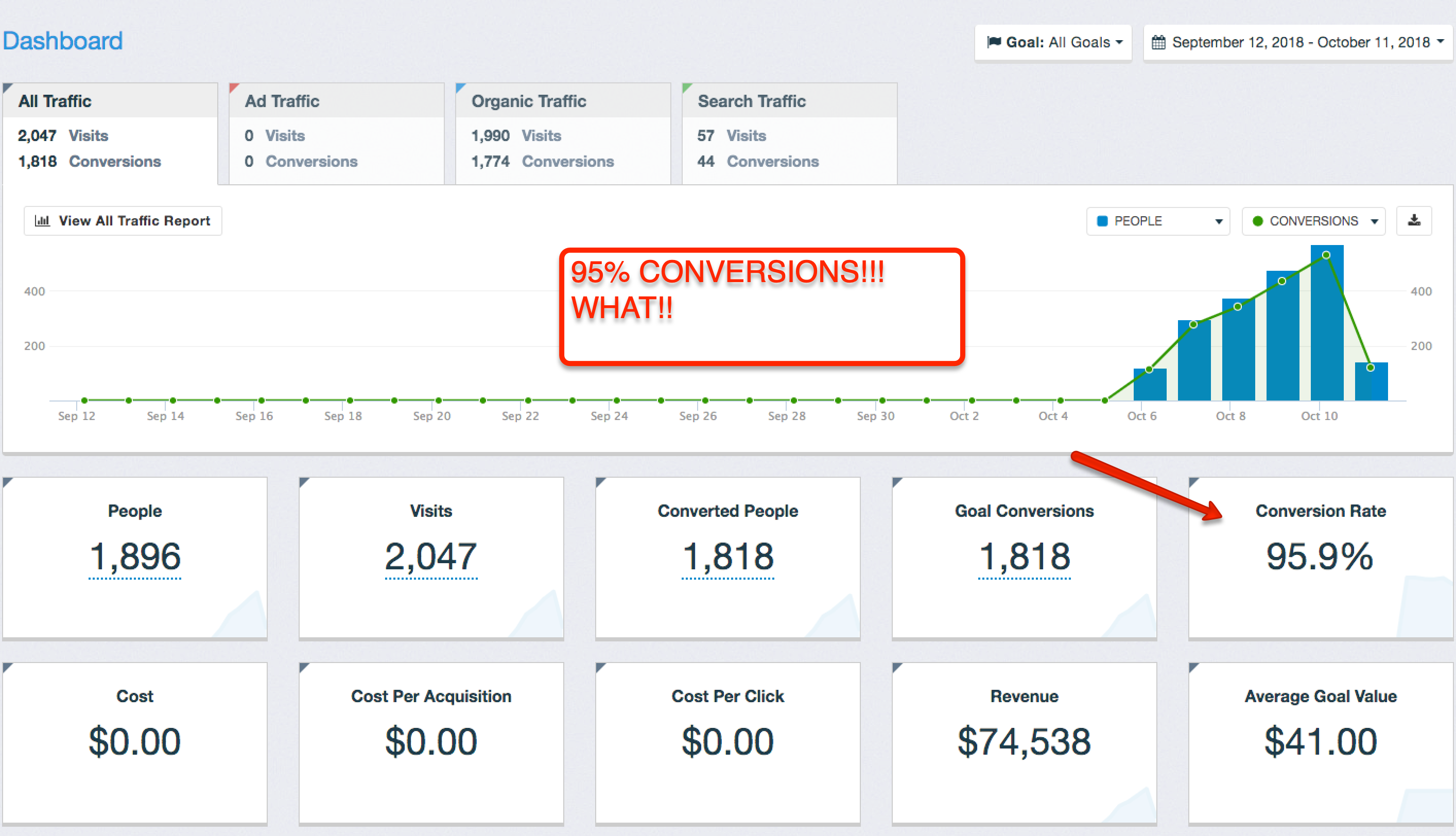The image size is (1456, 836).
Task: Click green CONVERSIONS legend dot
Action: pos(1257,221)
